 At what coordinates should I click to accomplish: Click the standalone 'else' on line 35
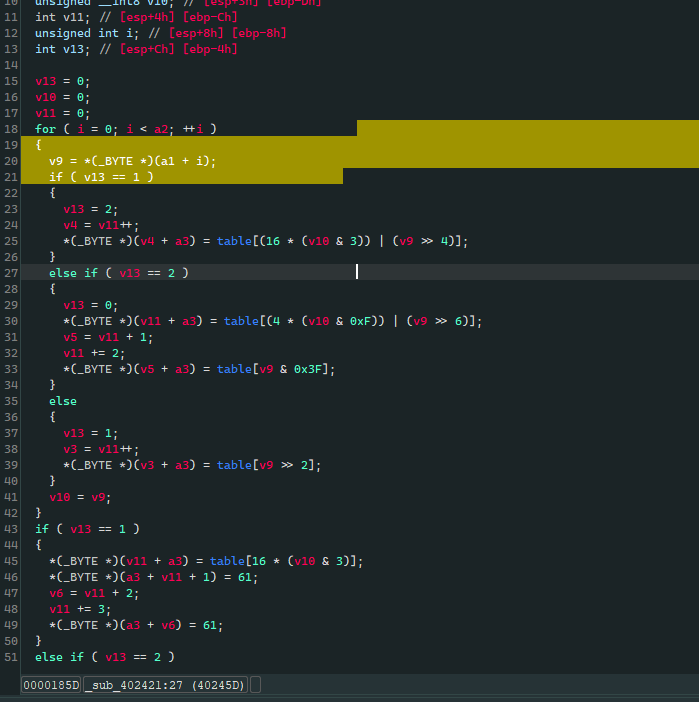tap(63, 401)
